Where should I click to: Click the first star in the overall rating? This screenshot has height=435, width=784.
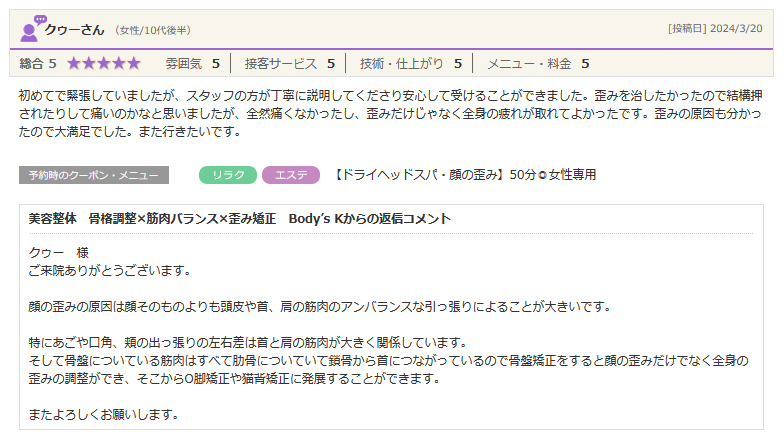tap(74, 63)
